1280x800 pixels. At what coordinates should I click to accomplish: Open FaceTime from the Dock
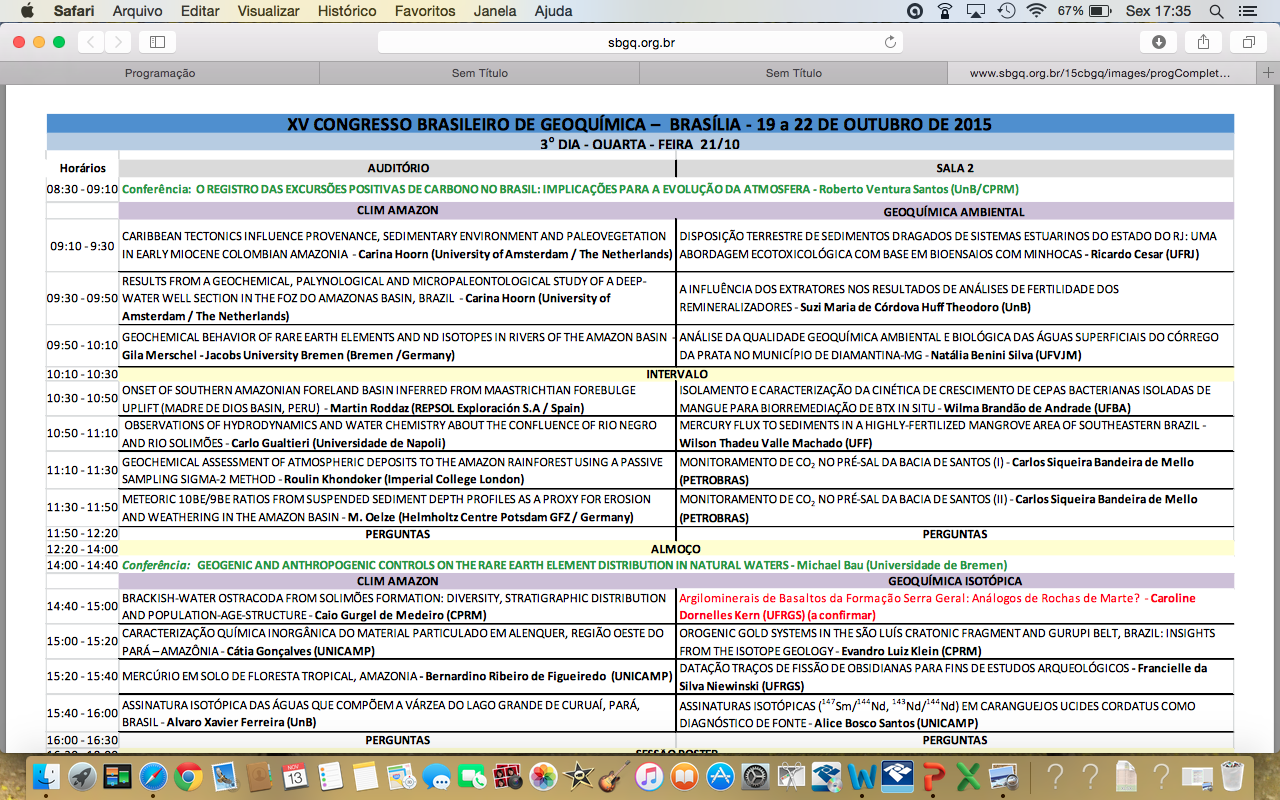[471, 775]
